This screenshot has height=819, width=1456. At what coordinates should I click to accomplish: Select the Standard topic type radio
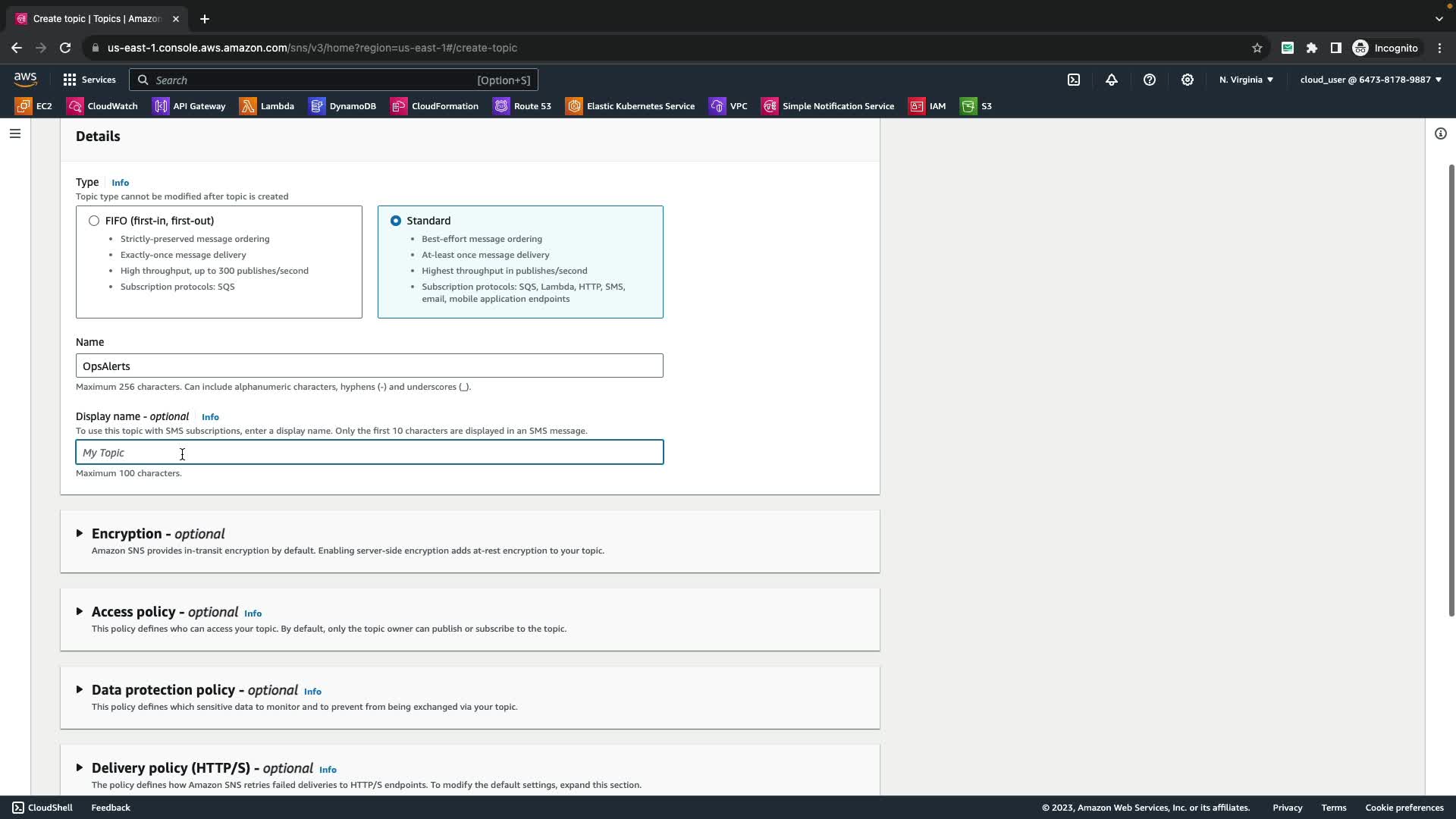tap(396, 221)
